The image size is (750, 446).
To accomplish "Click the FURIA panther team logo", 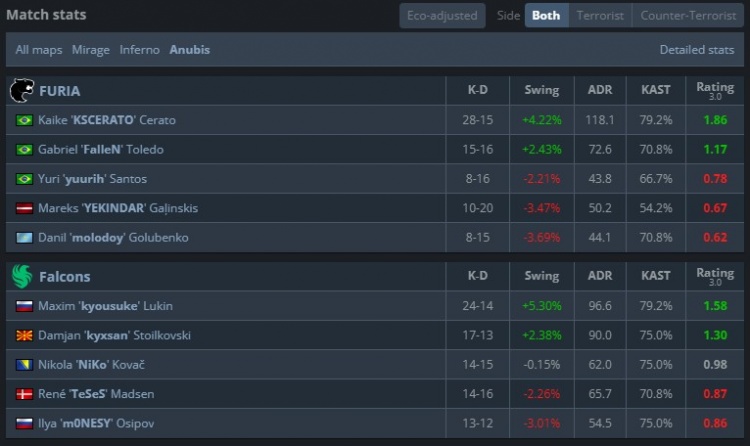I will (21, 91).
